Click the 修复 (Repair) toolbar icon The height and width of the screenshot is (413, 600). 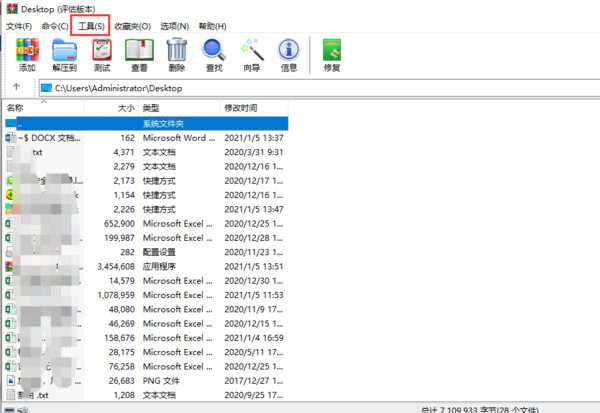click(332, 54)
